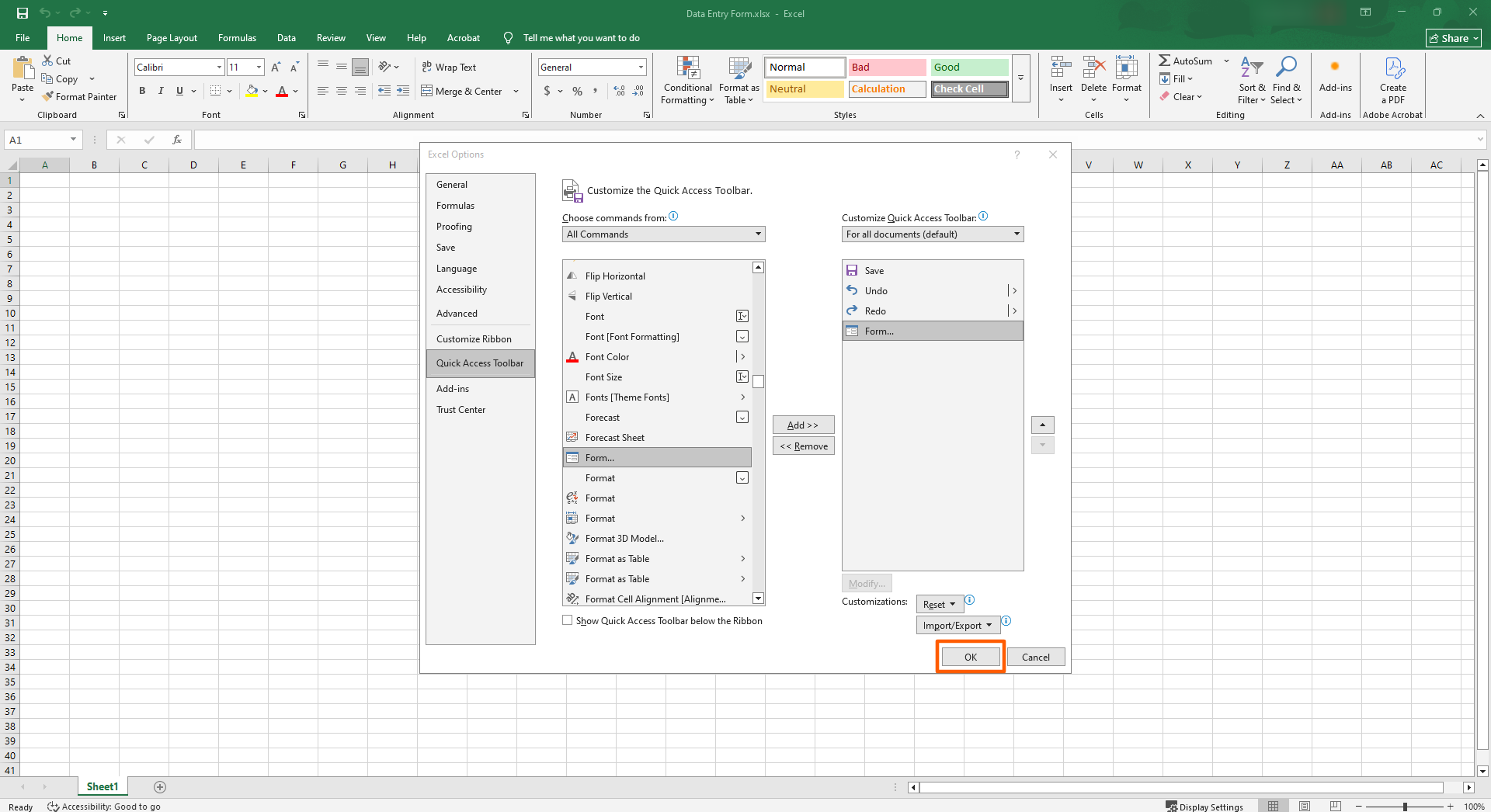Switch to Page Break Preview in status bar
The height and width of the screenshot is (812, 1491).
1336,806
